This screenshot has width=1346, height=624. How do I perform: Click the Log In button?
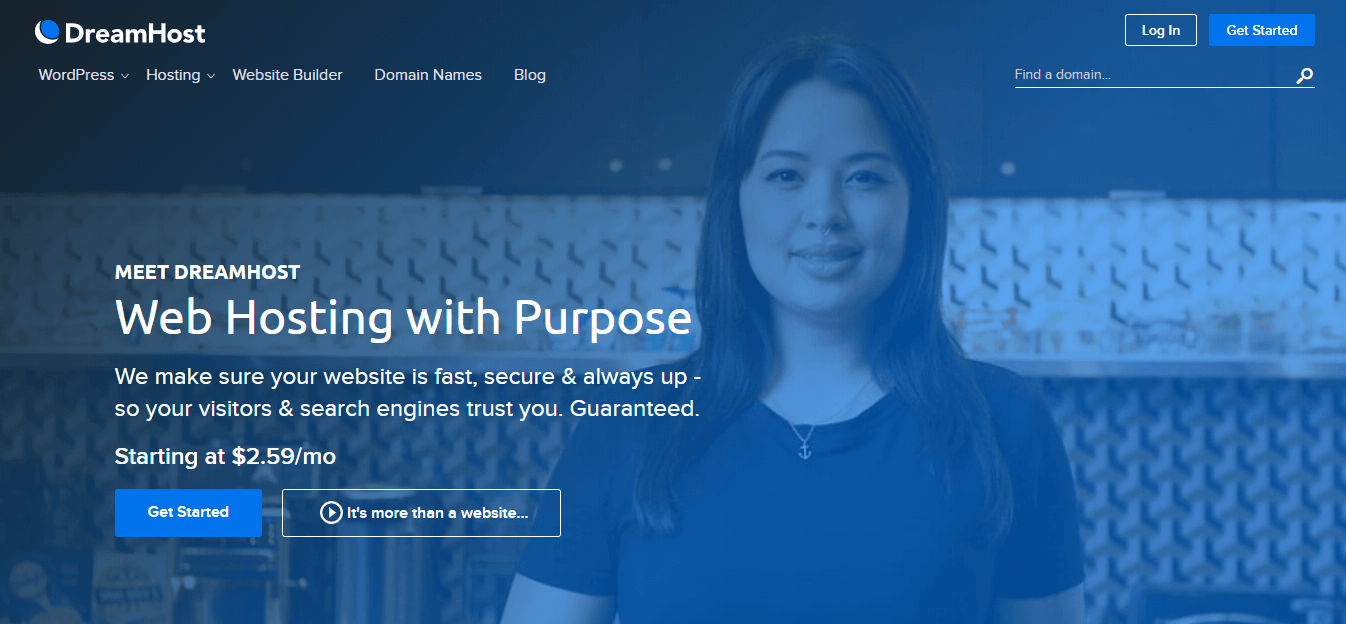click(1161, 30)
